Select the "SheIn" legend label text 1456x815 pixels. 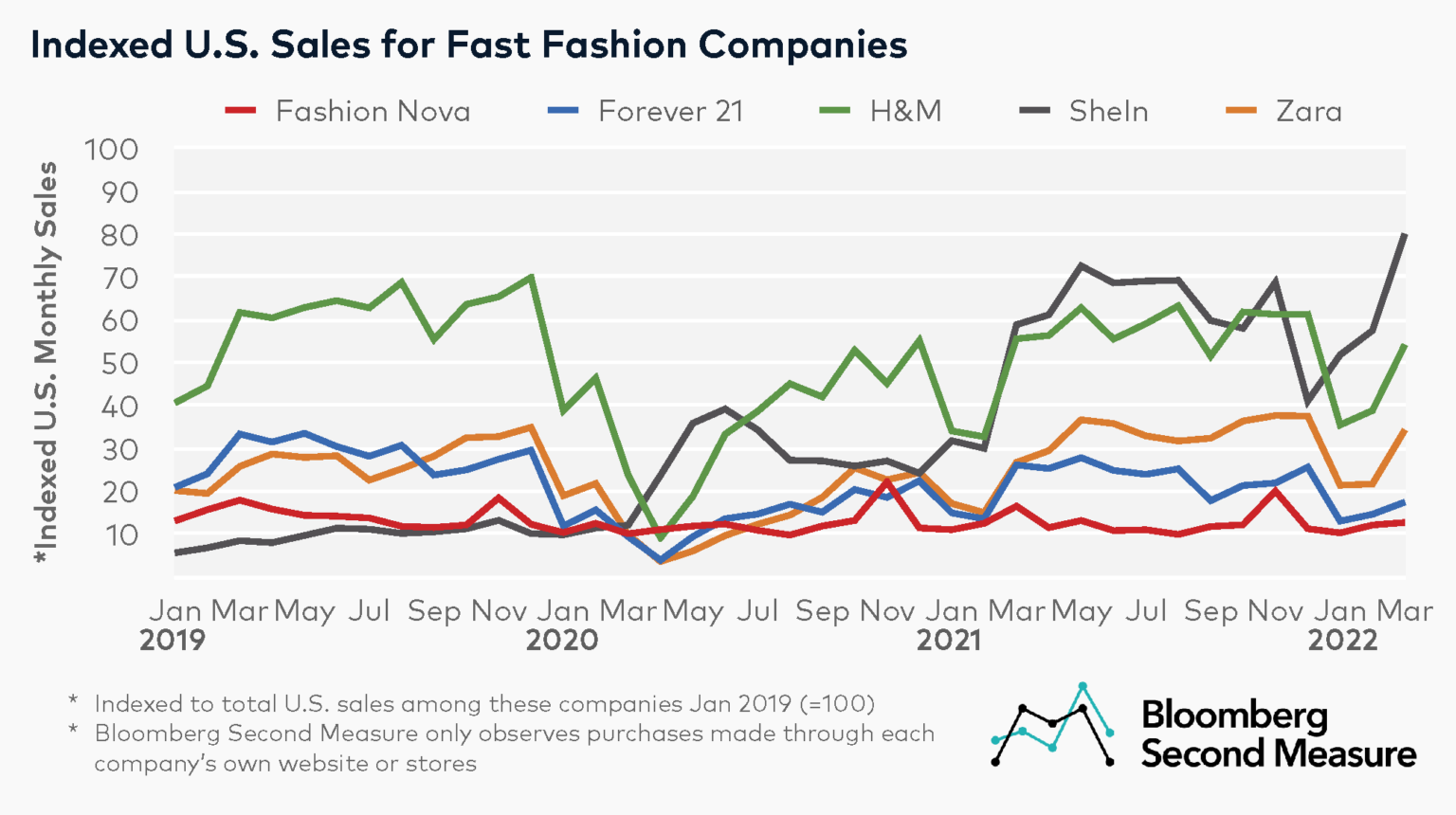pyautogui.click(x=1108, y=112)
